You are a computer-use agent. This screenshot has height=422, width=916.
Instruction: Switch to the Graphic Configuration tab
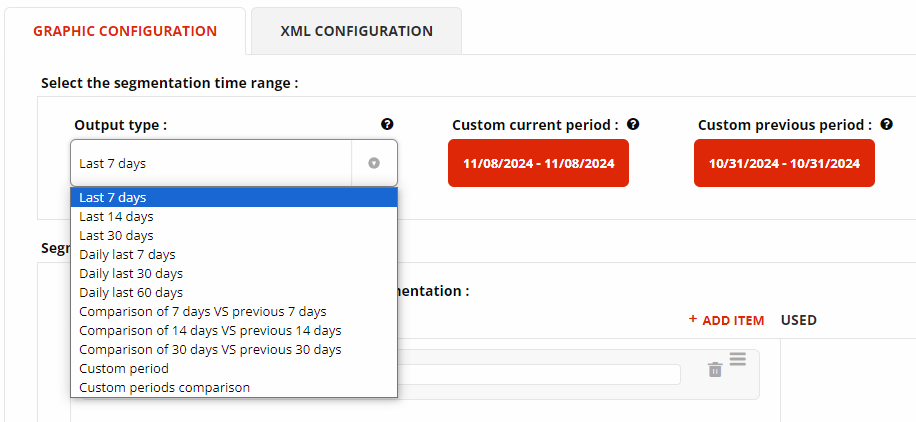tap(125, 31)
